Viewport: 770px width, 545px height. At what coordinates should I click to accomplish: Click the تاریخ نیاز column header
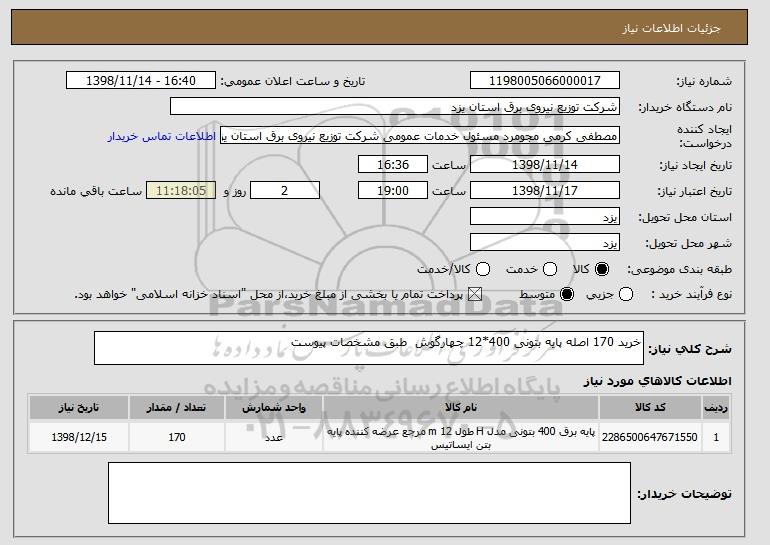[79, 408]
